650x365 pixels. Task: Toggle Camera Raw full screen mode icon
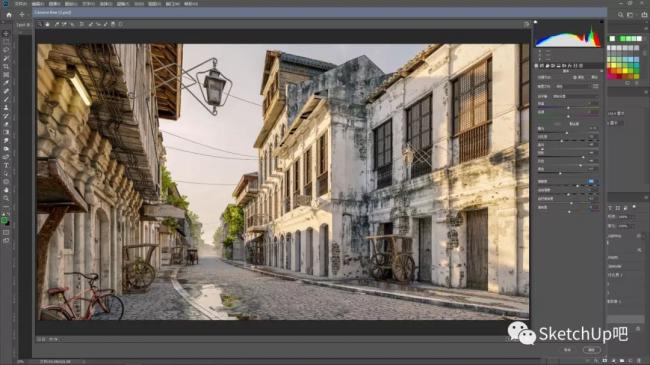click(x=526, y=24)
